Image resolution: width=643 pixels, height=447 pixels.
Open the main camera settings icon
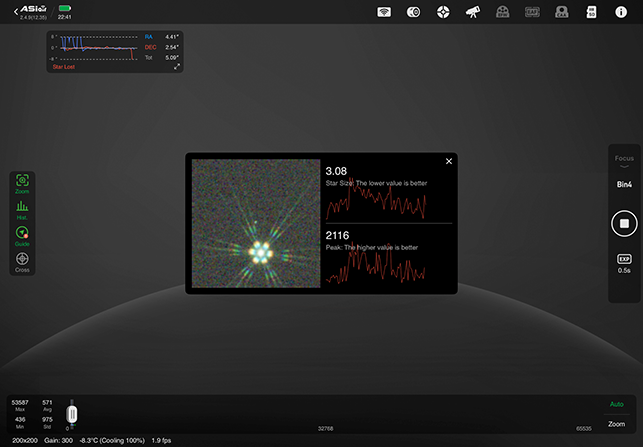click(x=413, y=12)
